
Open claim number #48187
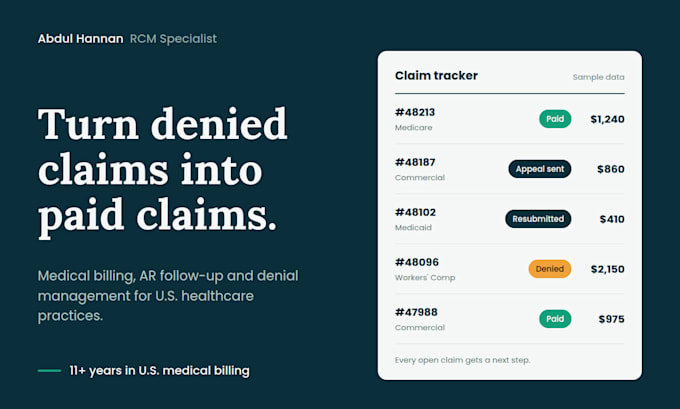click(x=415, y=162)
